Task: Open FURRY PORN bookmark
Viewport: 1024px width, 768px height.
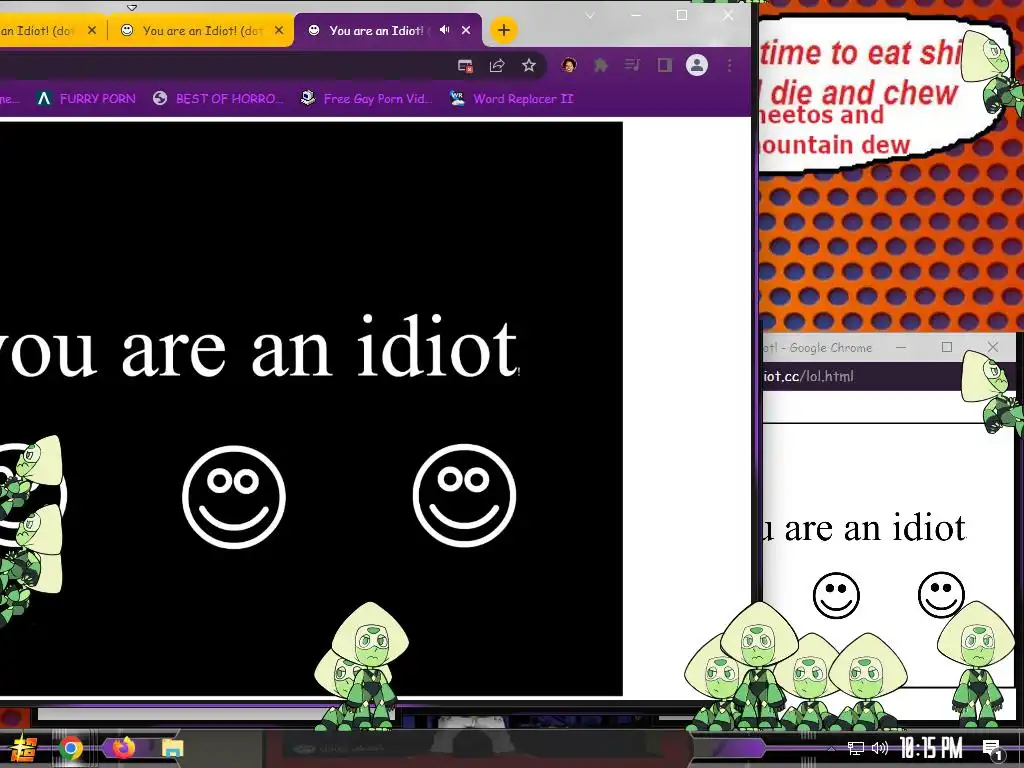Action: [x=86, y=99]
